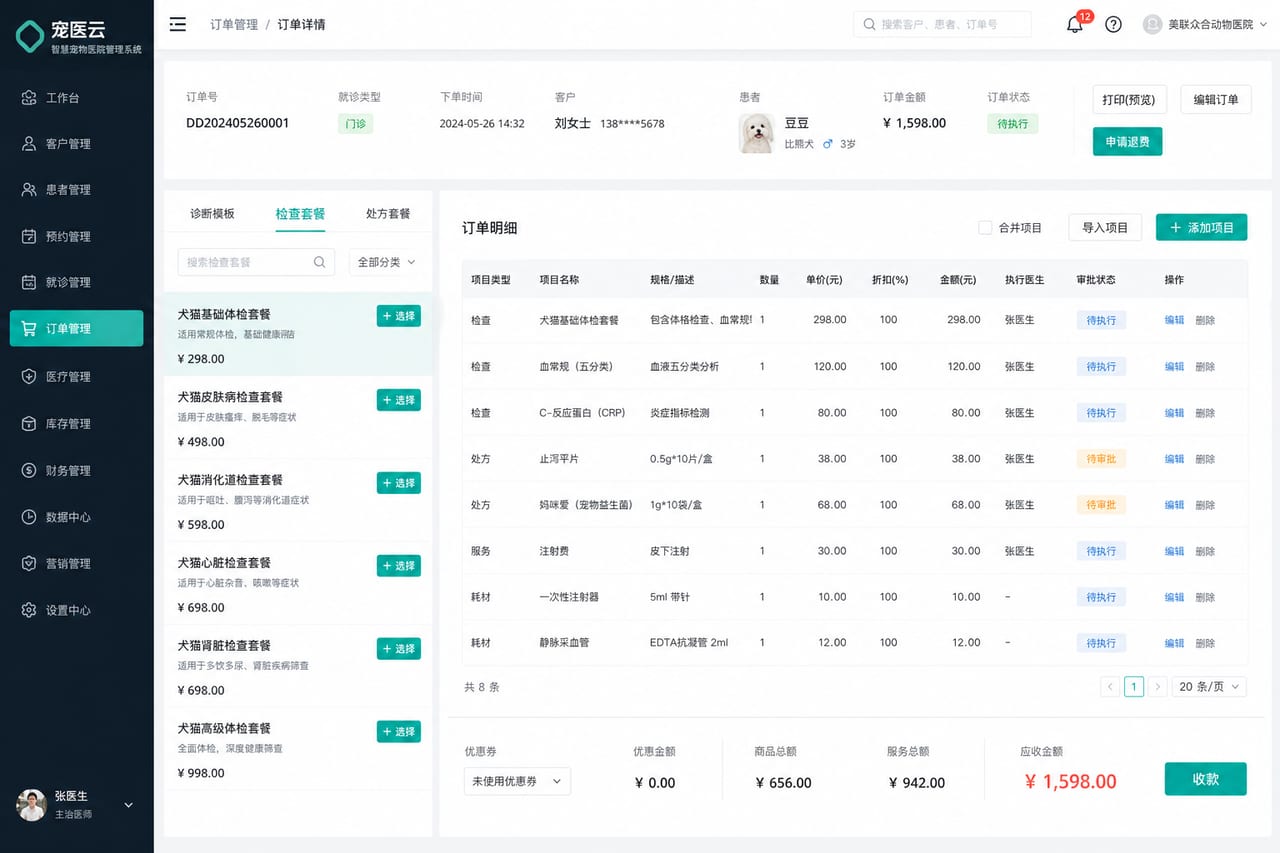The image size is (1280, 853).
Task: Edit the 一次性注射器 row
Action: coord(1174,597)
